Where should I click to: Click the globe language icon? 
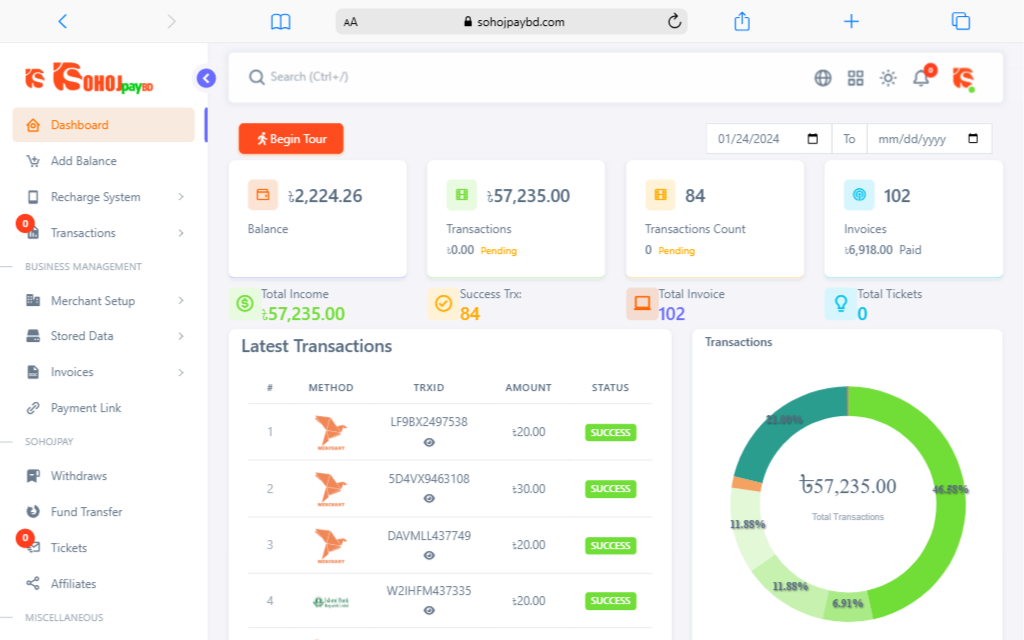click(x=823, y=78)
